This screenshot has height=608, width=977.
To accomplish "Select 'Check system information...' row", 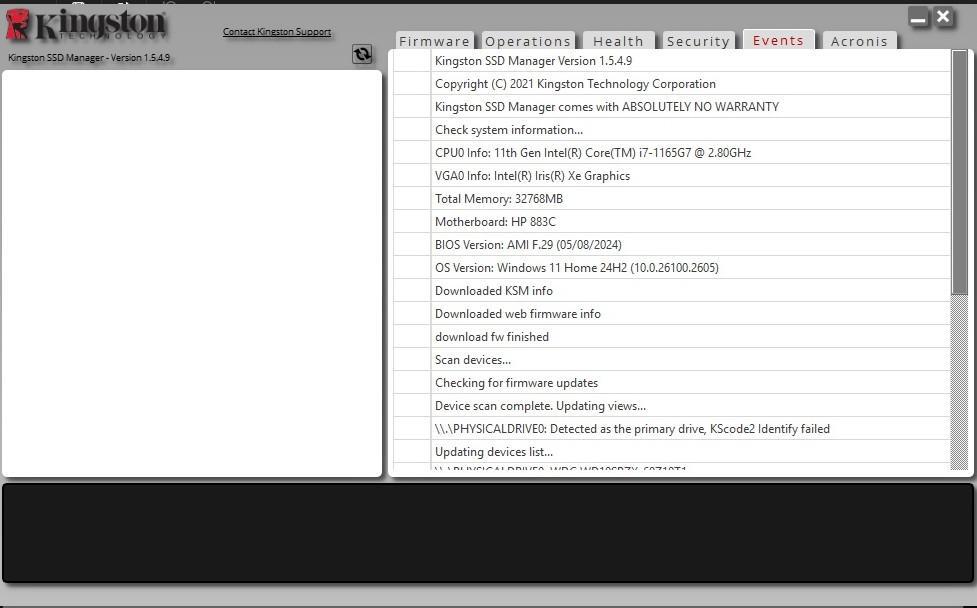I will (672, 130).
